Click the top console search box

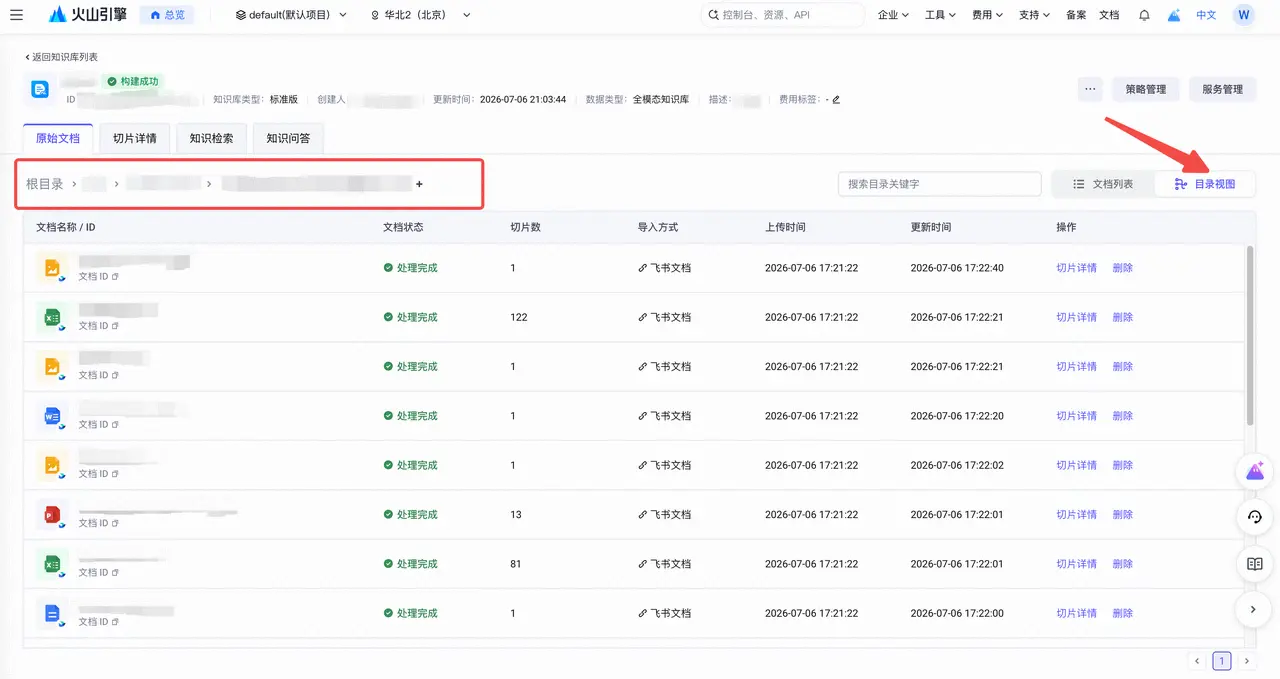[783, 15]
